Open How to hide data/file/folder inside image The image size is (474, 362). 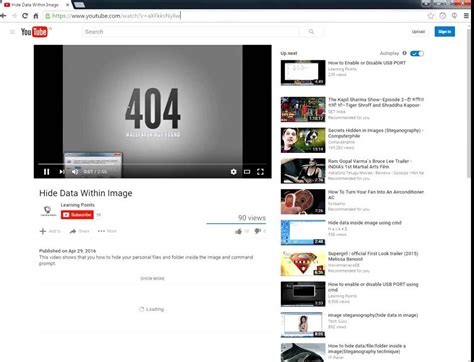(367, 349)
